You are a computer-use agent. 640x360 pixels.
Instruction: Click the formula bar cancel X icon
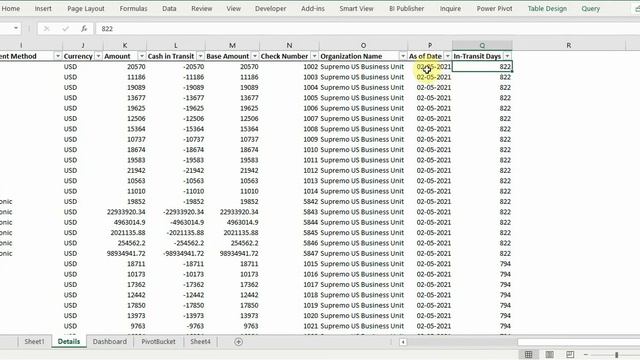(46, 29)
